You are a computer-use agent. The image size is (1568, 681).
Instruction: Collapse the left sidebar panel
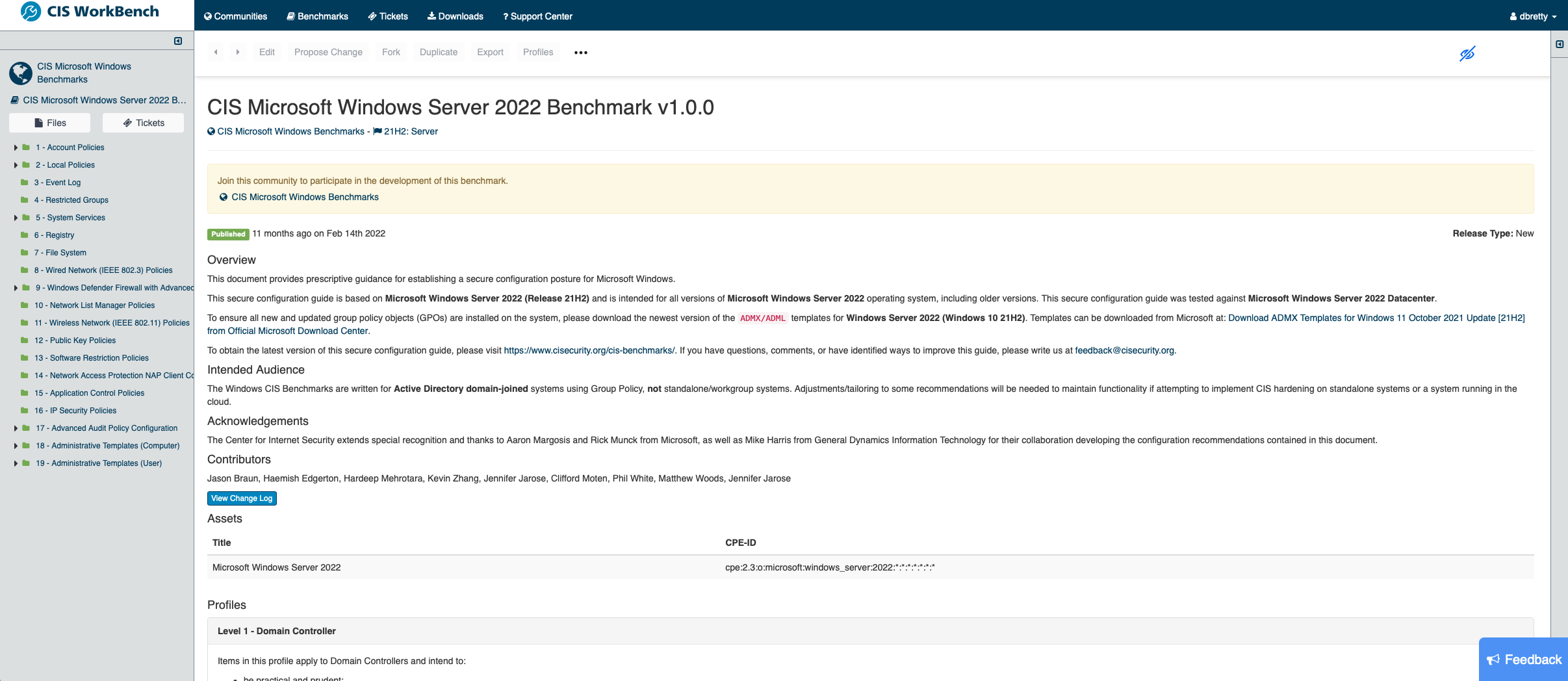(178, 41)
